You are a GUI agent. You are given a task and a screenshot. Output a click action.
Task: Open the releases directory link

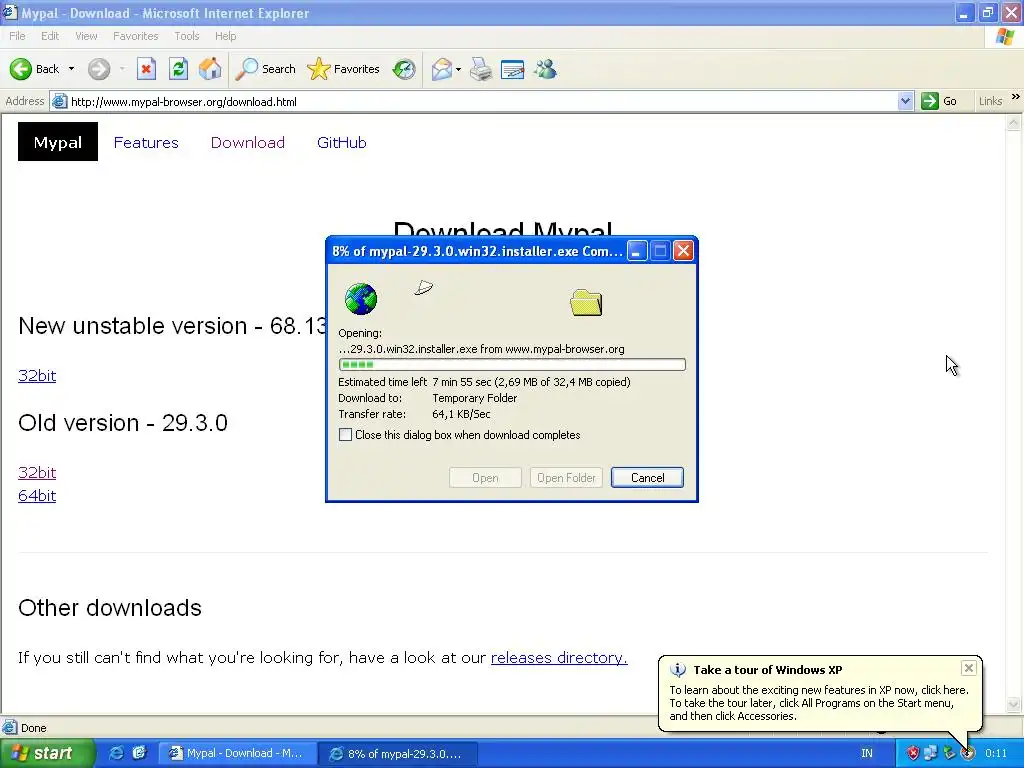(x=559, y=658)
